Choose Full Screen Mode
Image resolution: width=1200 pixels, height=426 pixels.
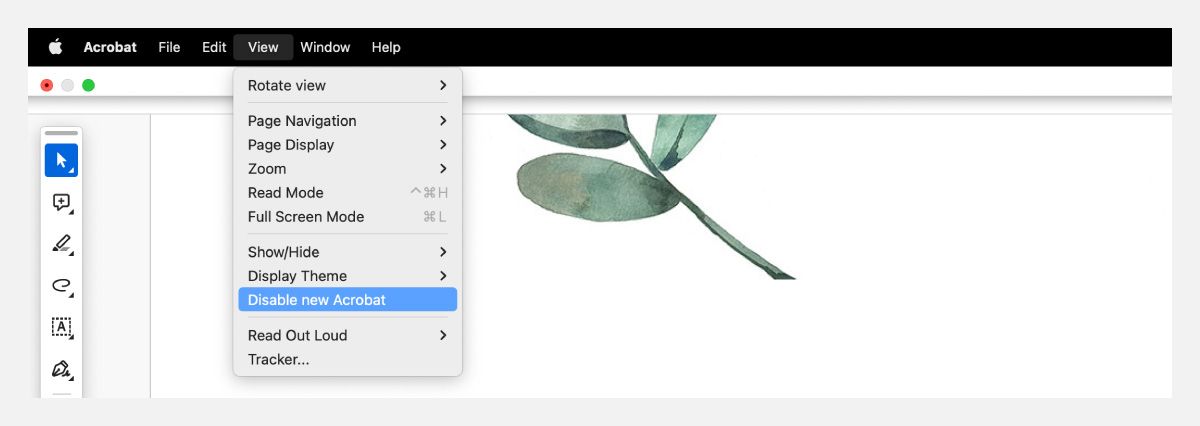click(x=348, y=217)
